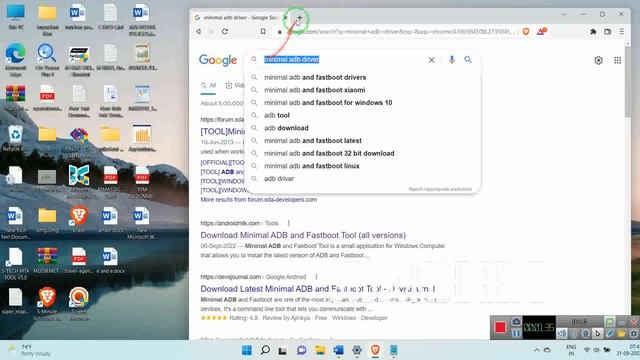Open Task View from taskbar
Image resolution: width=640 pixels, height=360 pixels.
tap(282, 350)
